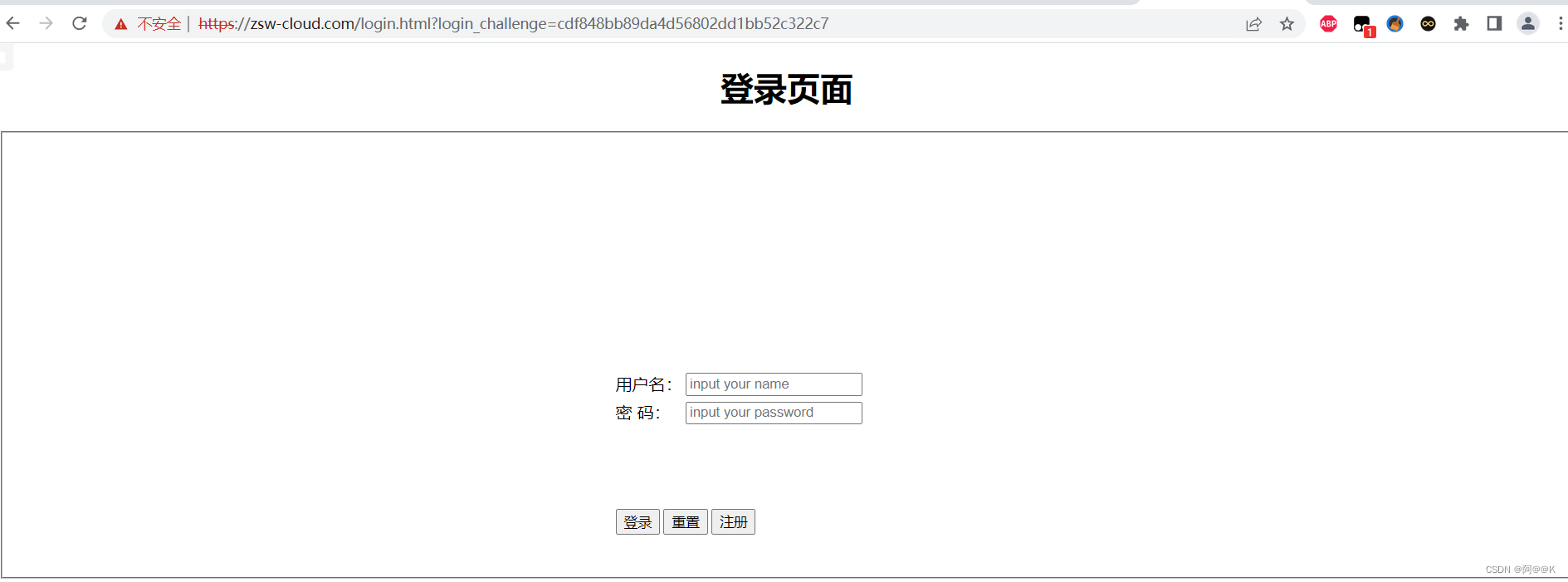1568x582 pixels.
Task: Click the 用户名 label
Action: [643, 384]
